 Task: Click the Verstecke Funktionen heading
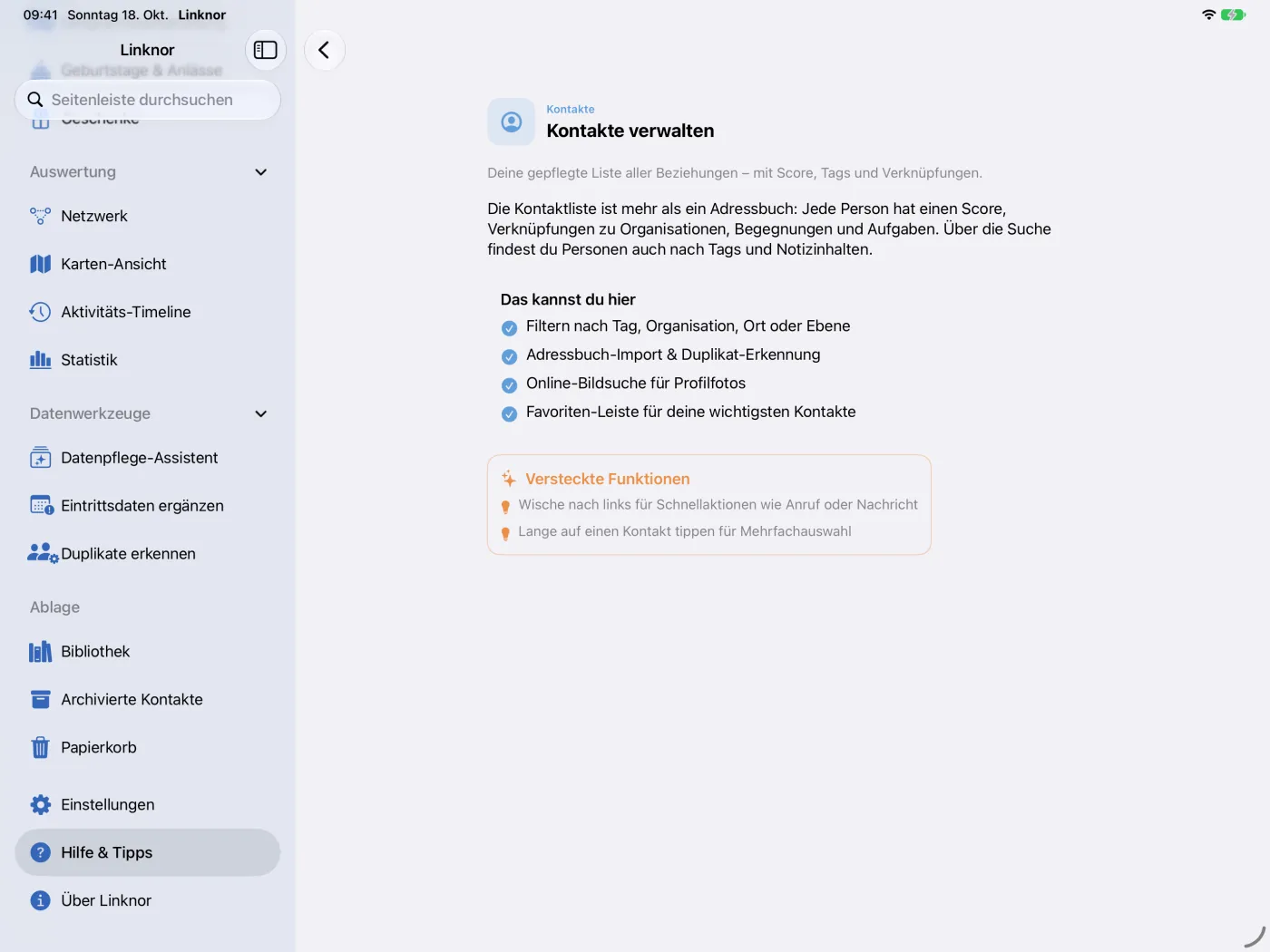(x=608, y=479)
